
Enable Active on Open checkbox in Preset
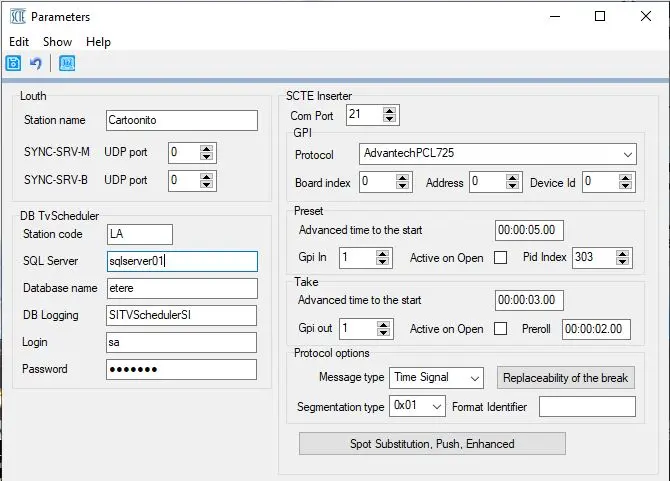500,257
